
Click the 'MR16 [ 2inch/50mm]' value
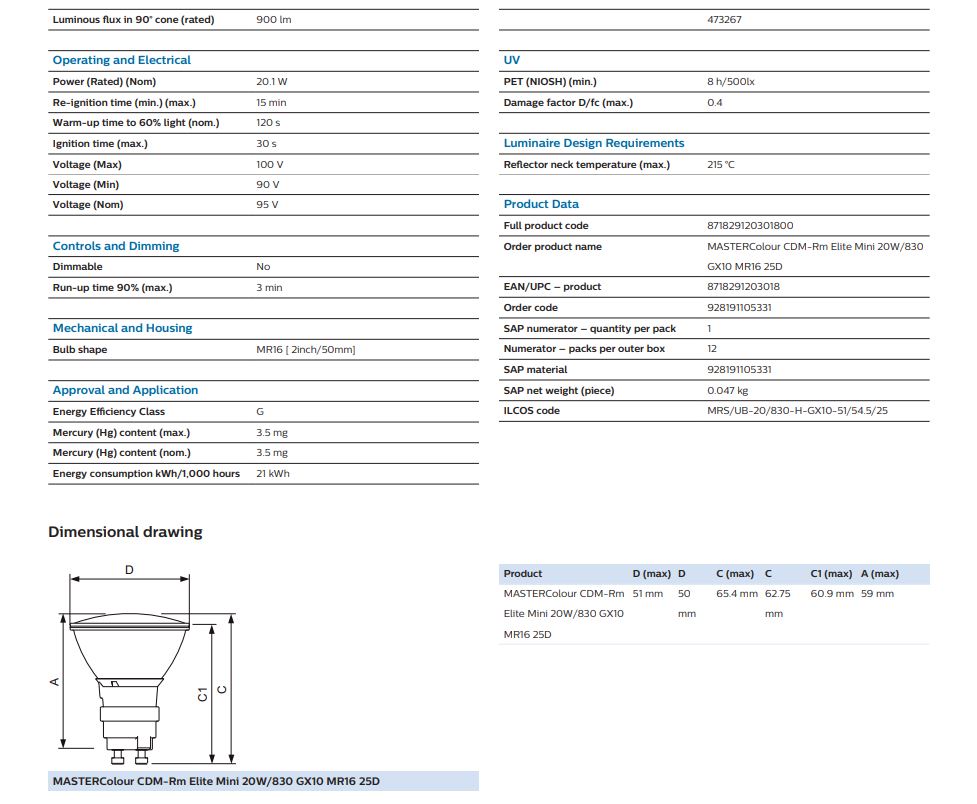[306, 350]
